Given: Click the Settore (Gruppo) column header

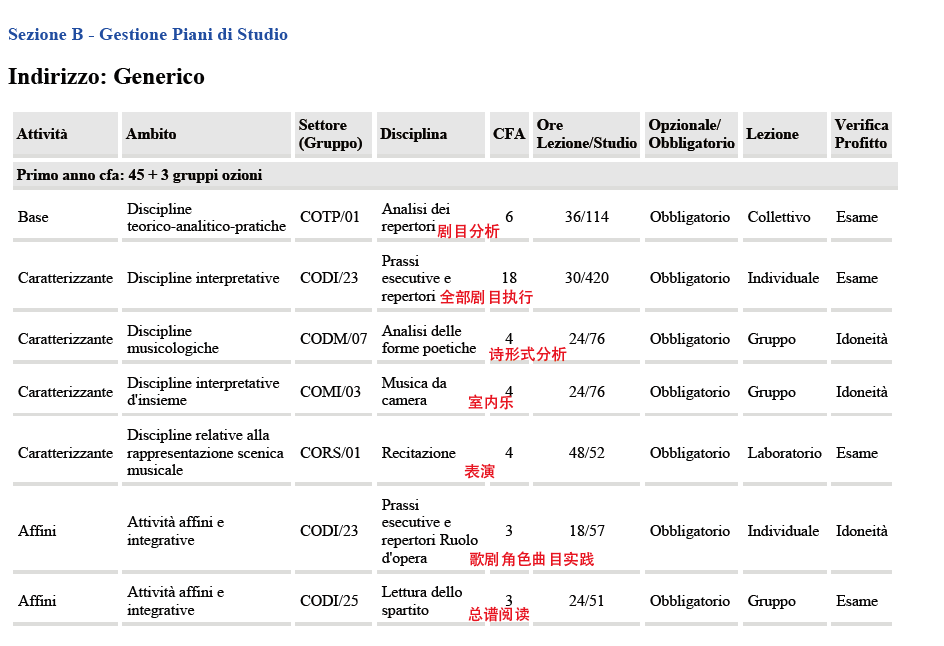Looking at the screenshot, I should point(333,134).
